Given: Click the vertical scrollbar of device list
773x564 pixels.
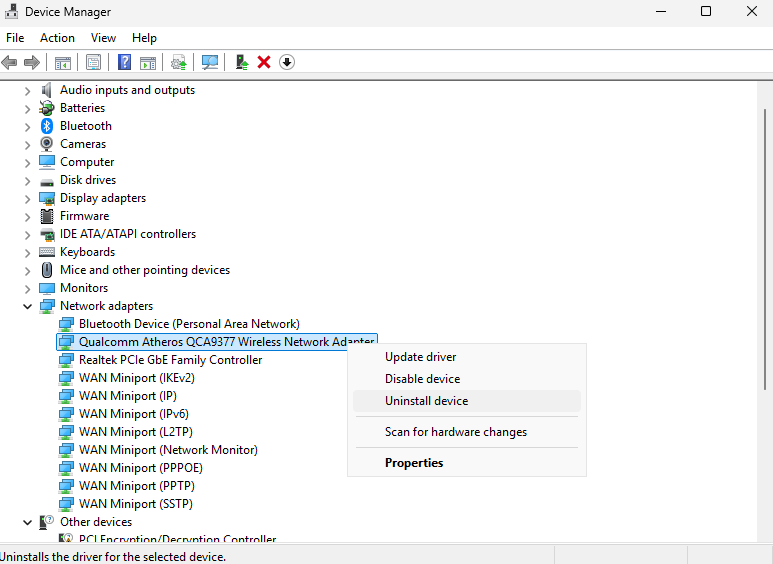Looking at the screenshot, I should click(765, 300).
